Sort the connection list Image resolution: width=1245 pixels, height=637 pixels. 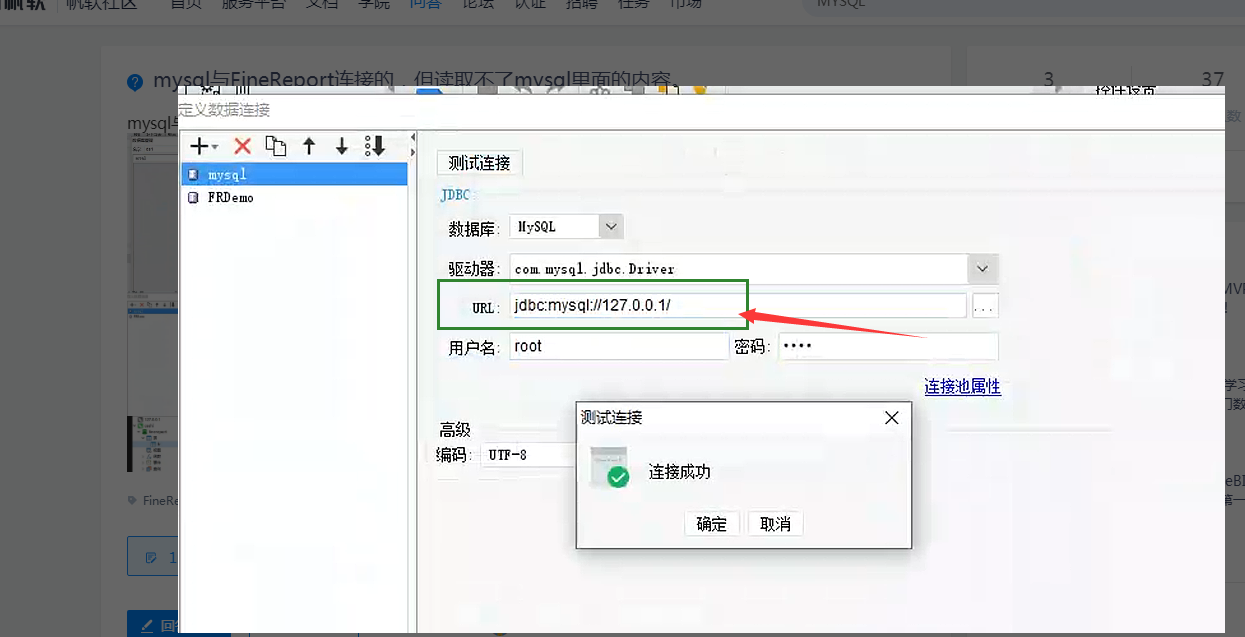[375, 146]
